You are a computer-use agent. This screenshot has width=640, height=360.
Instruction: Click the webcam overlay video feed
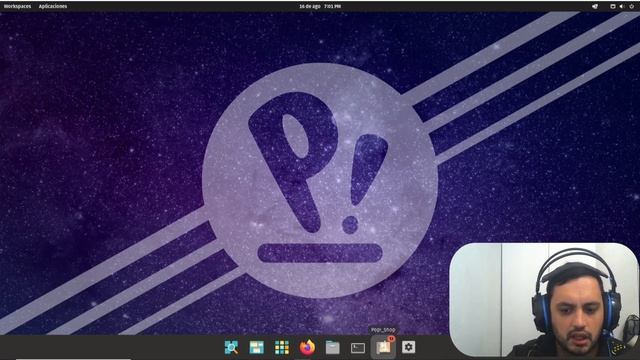pos(544,300)
